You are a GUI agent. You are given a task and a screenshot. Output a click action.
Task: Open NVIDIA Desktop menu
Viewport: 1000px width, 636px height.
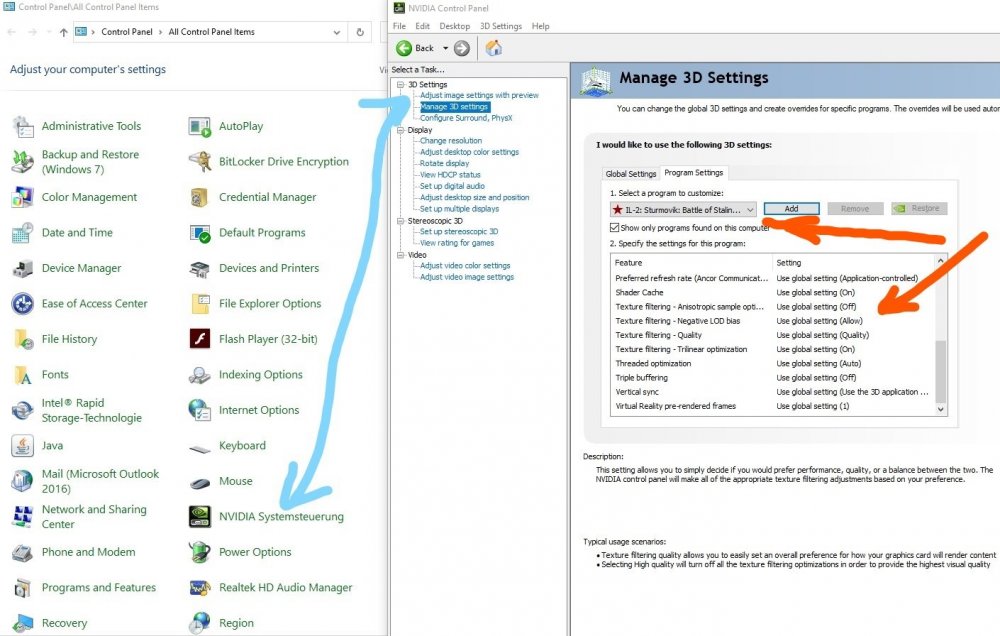pos(455,26)
